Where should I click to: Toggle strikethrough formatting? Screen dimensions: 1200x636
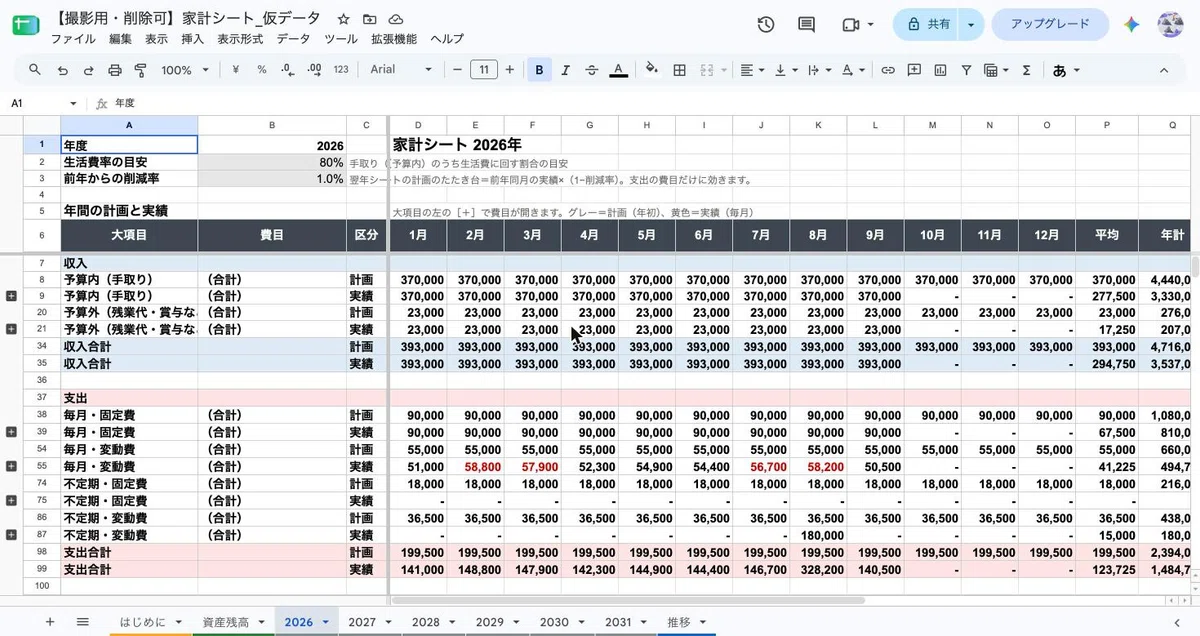pos(592,70)
